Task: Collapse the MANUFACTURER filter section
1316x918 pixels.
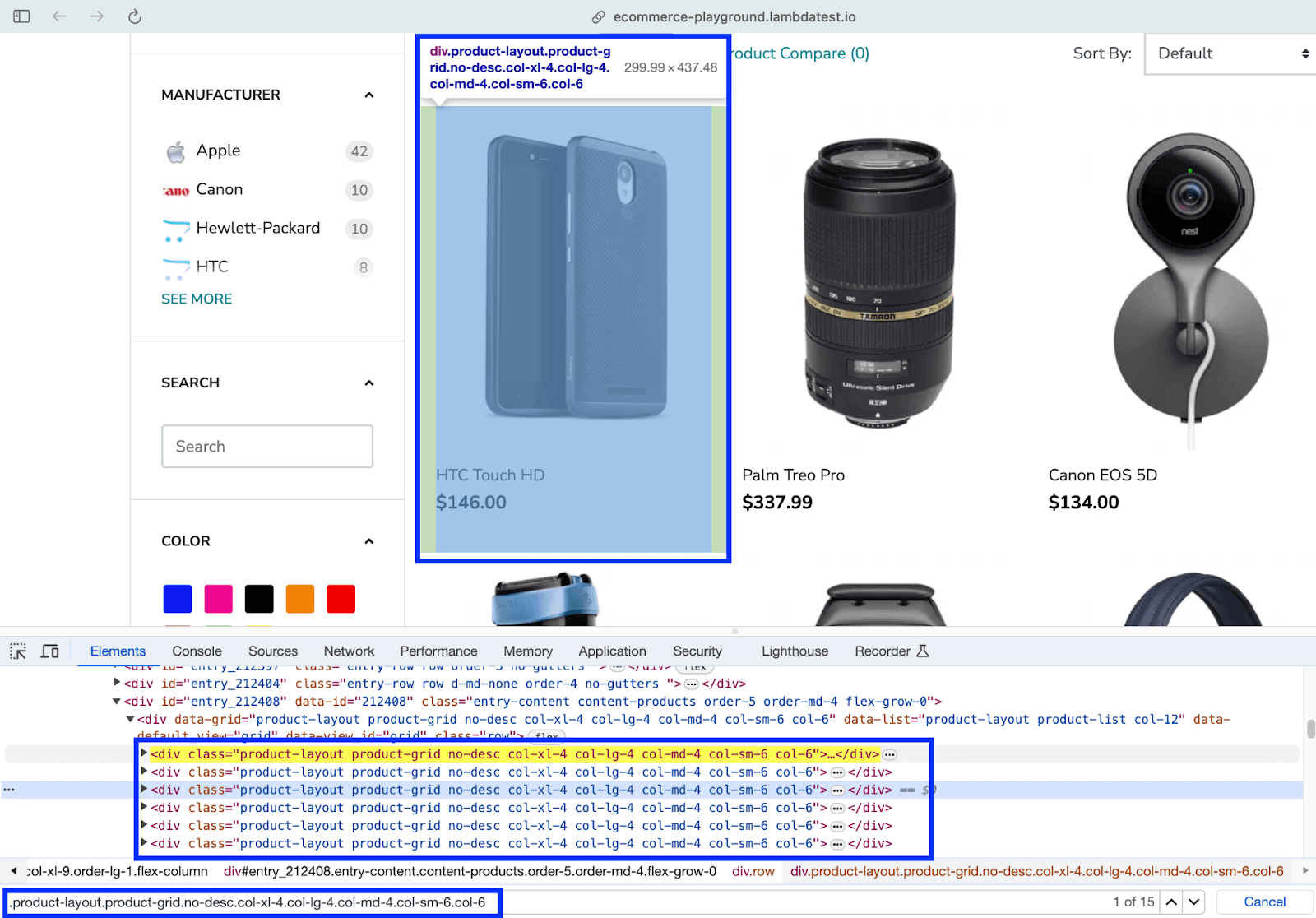Action: pos(368,95)
